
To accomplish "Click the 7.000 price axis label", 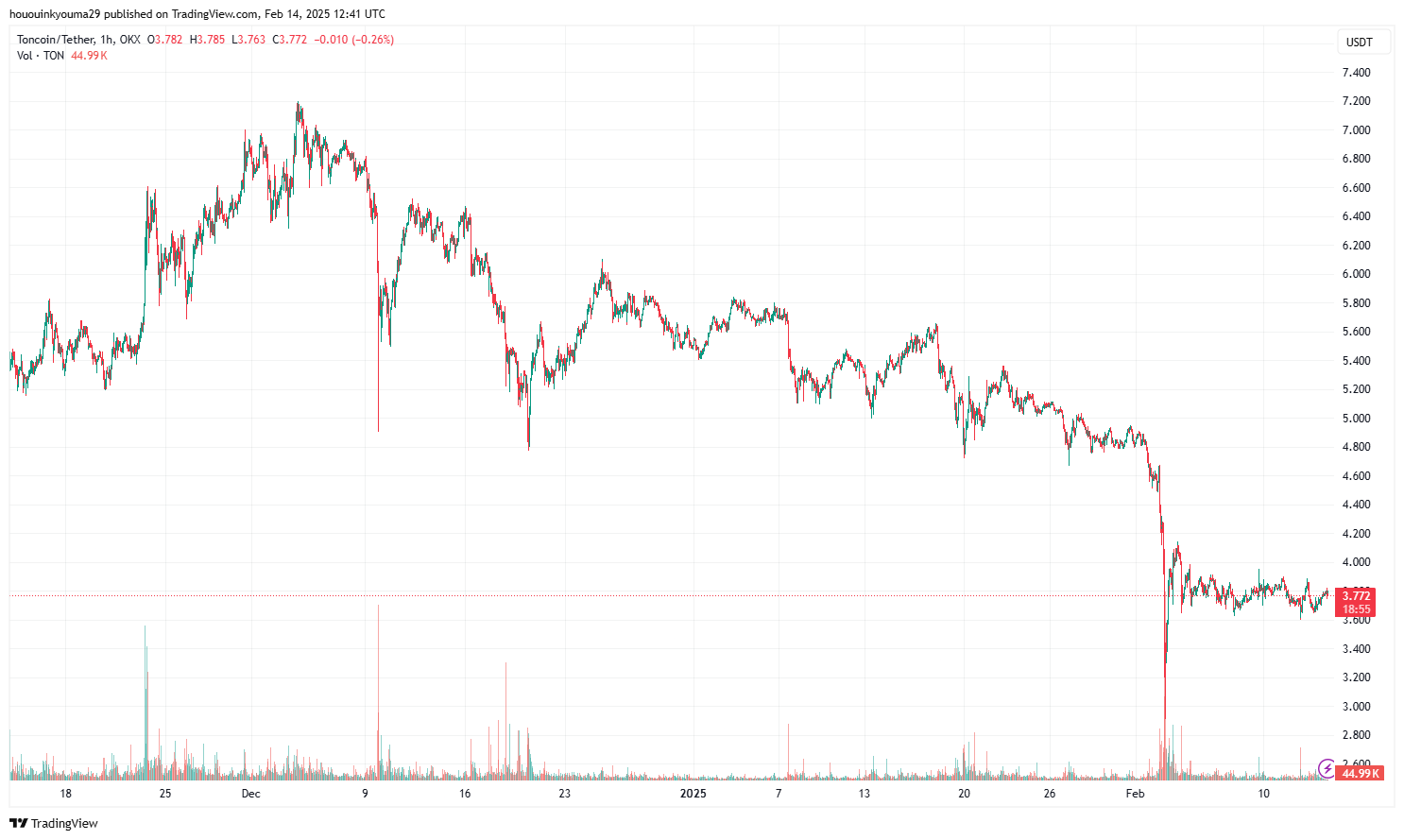I will [x=1356, y=130].
